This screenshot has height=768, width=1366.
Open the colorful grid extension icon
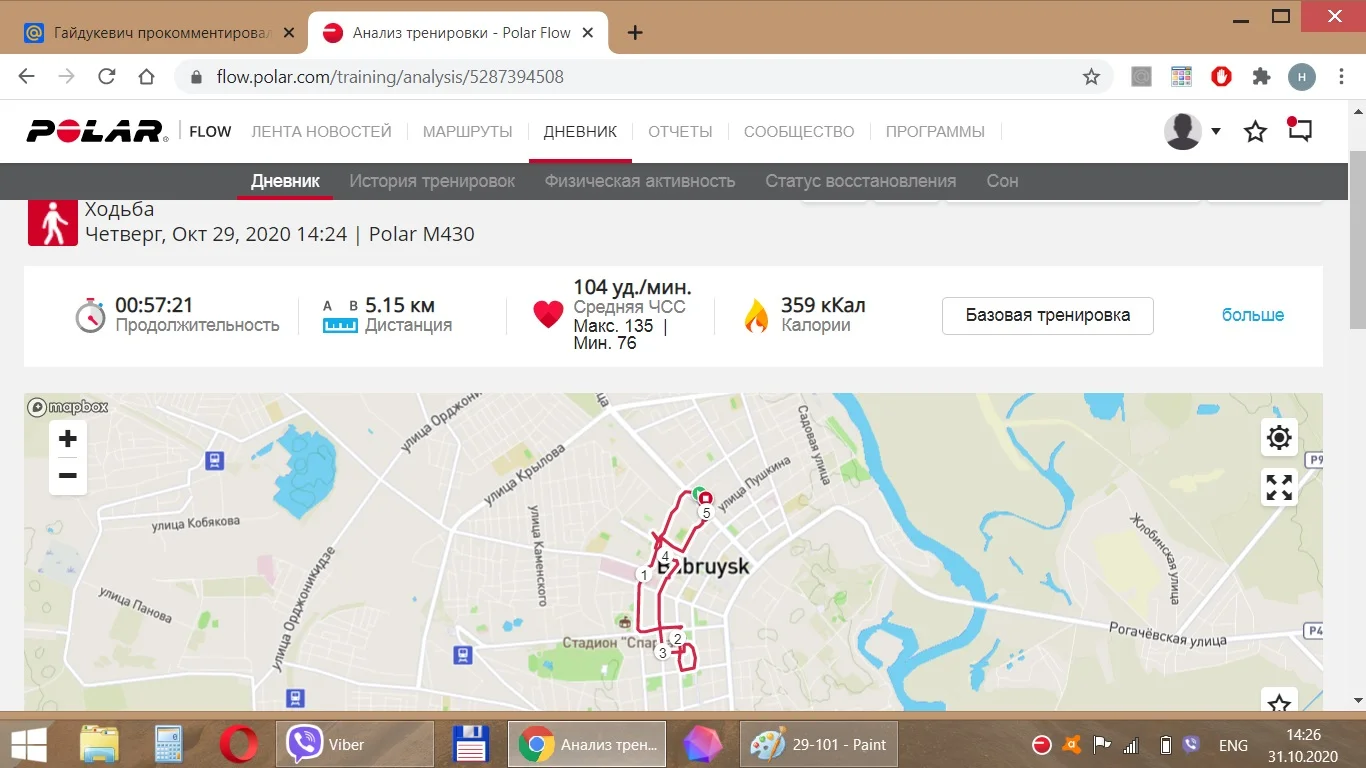[x=1181, y=77]
